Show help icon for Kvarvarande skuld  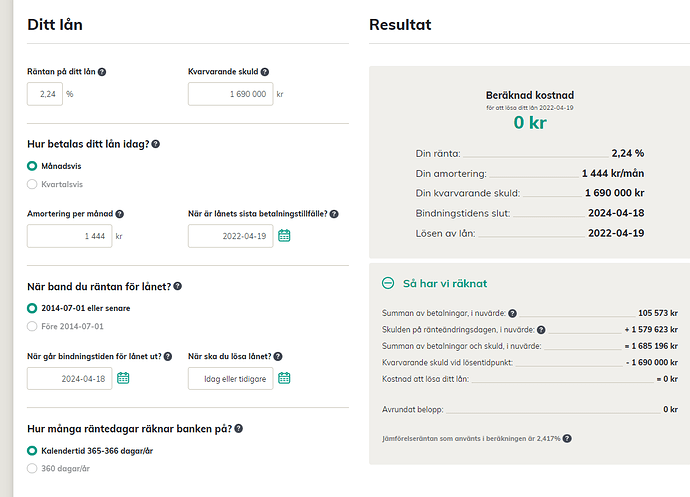tap(264, 72)
